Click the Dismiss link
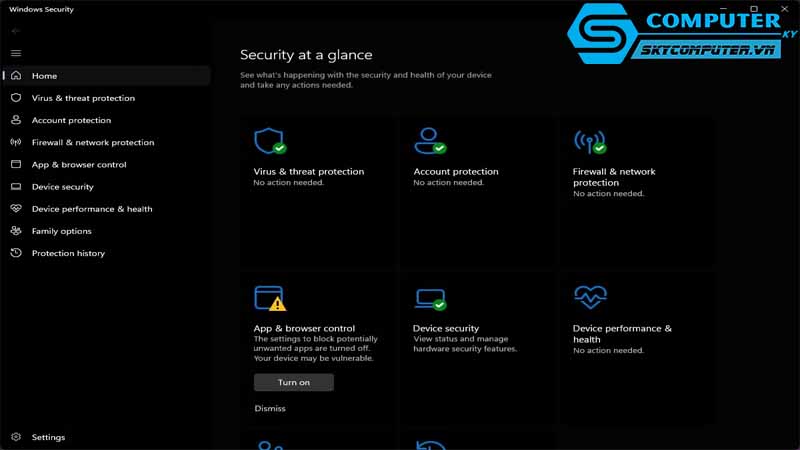This screenshot has width=800, height=450. 270,408
